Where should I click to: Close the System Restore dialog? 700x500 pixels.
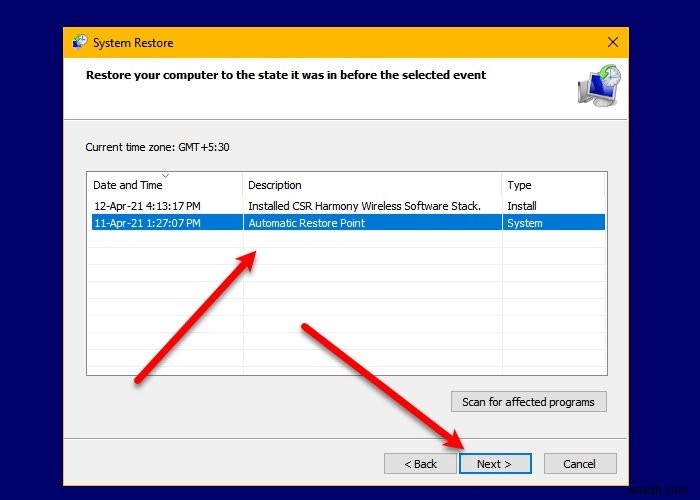(x=613, y=42)
